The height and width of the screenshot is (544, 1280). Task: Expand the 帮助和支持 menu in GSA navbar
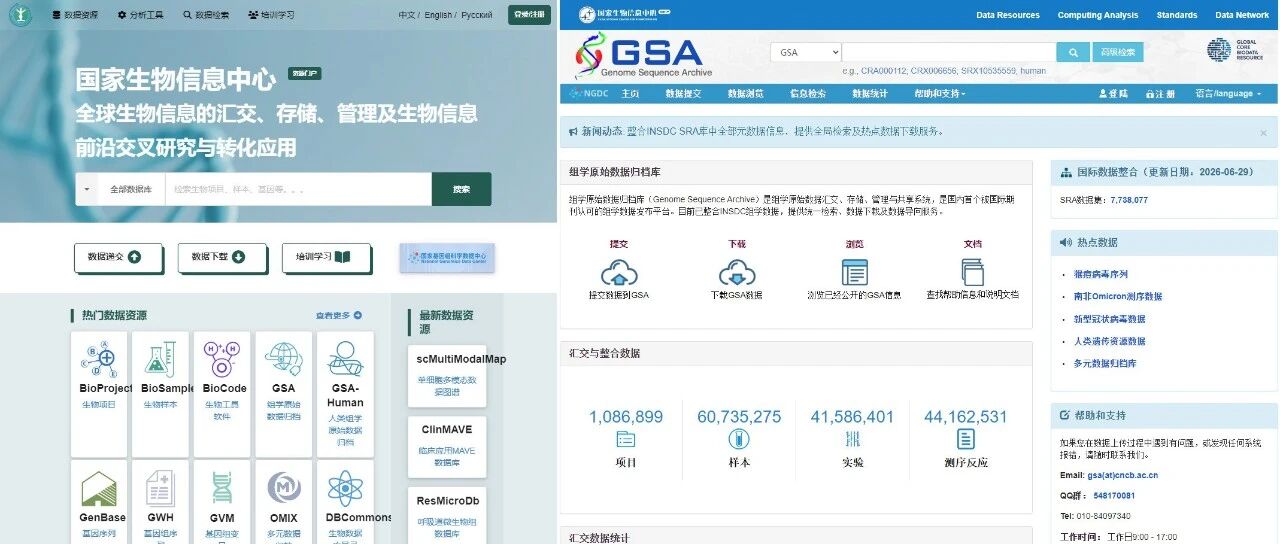tap(940, 93)
